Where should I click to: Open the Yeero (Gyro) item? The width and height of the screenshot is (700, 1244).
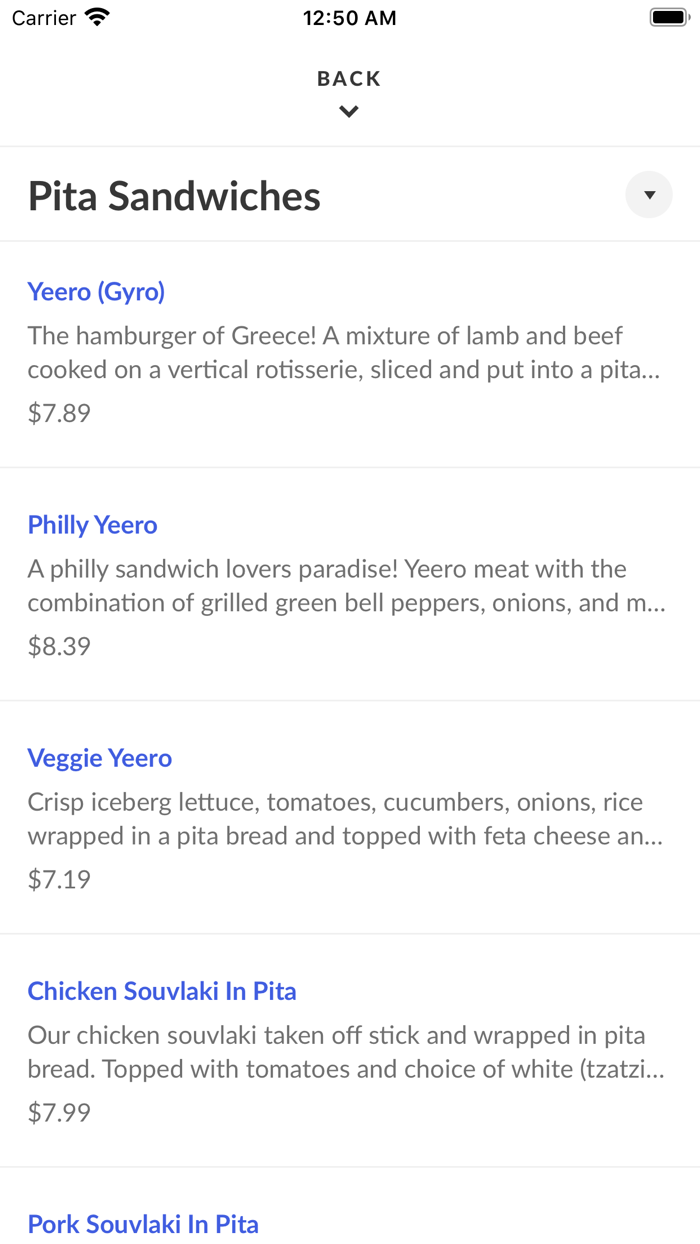[x=96, y=292]
